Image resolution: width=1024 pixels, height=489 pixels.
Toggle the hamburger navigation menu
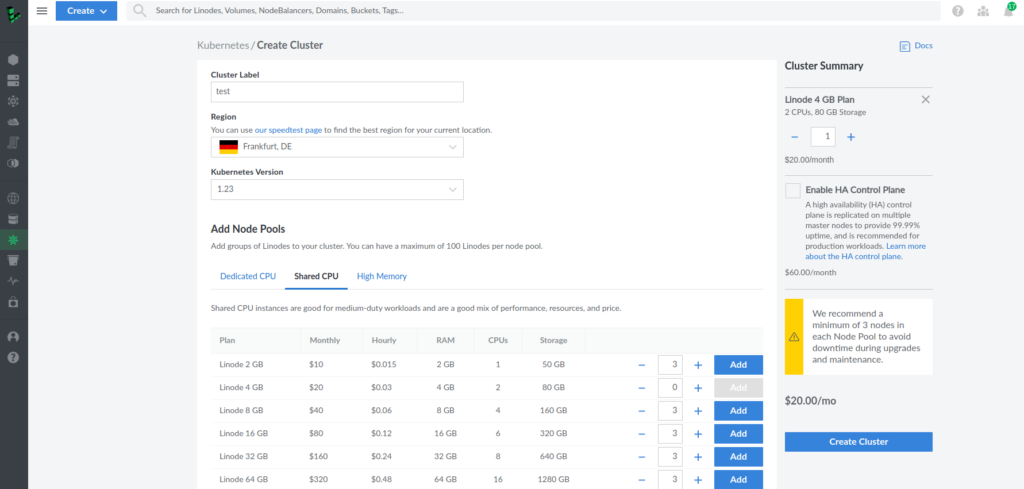42,10
